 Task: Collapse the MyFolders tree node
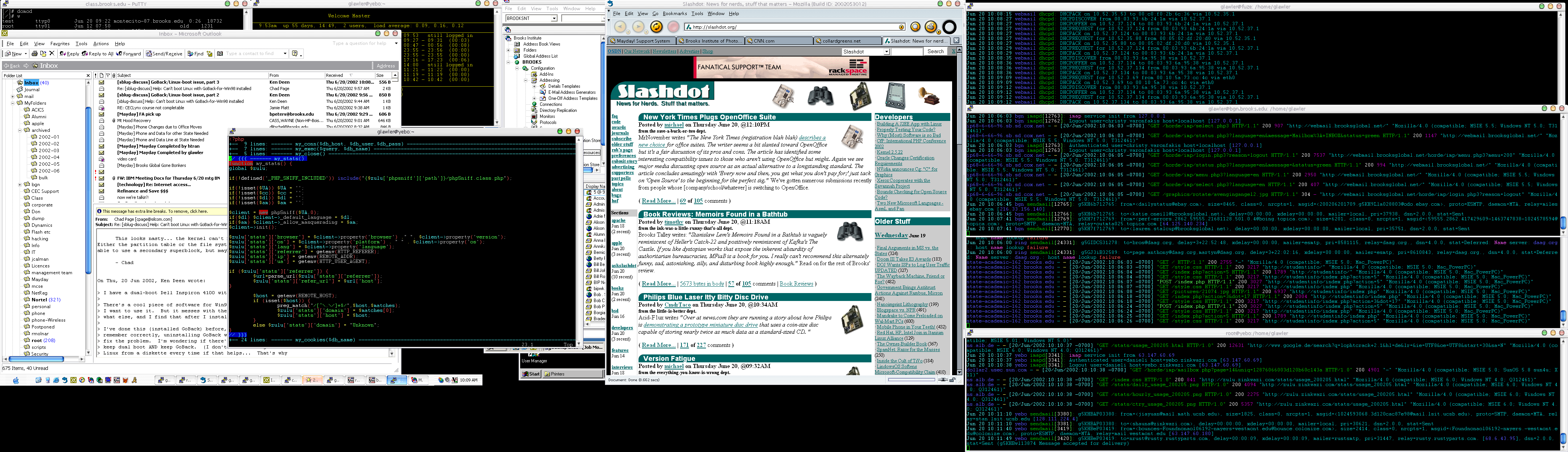[13, 104]
